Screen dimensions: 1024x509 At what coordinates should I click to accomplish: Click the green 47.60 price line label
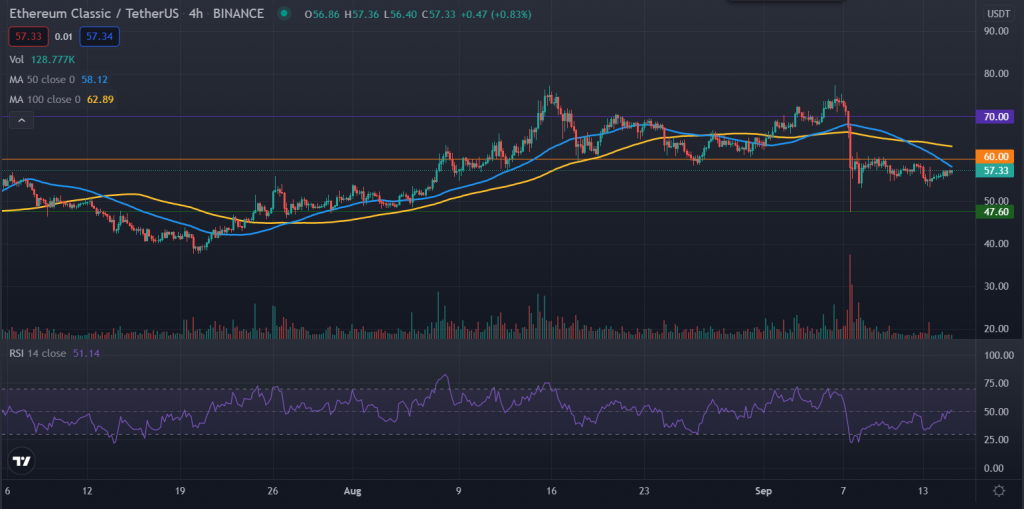tap(993, 211)
